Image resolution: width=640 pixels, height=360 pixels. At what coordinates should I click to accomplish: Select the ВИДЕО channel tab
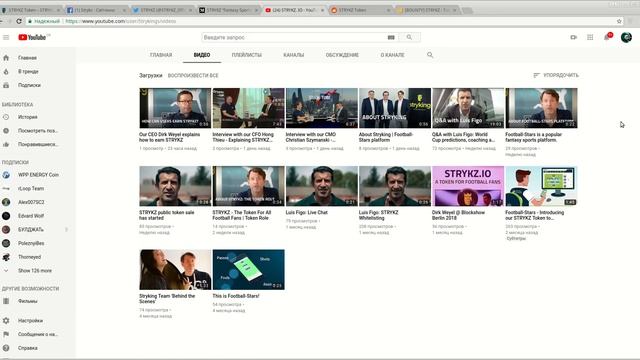click(202, 55)
